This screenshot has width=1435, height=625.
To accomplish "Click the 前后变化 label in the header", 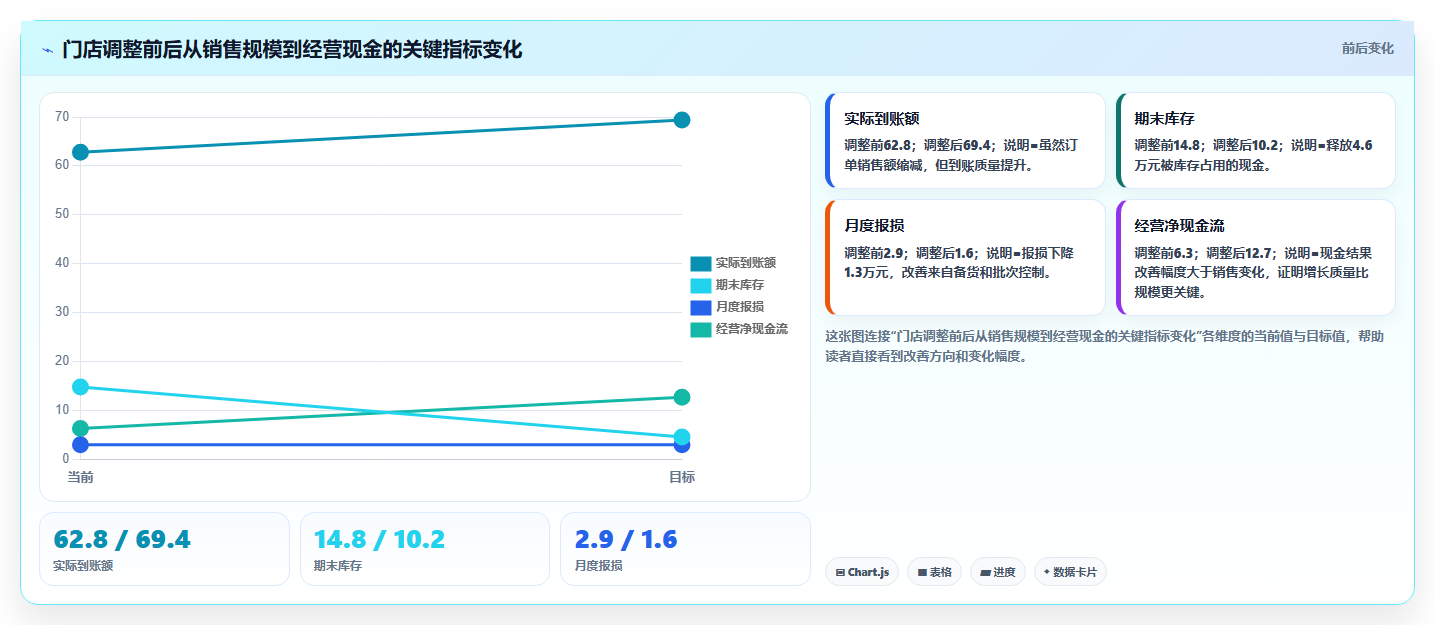I will (x=1367, y=49).
